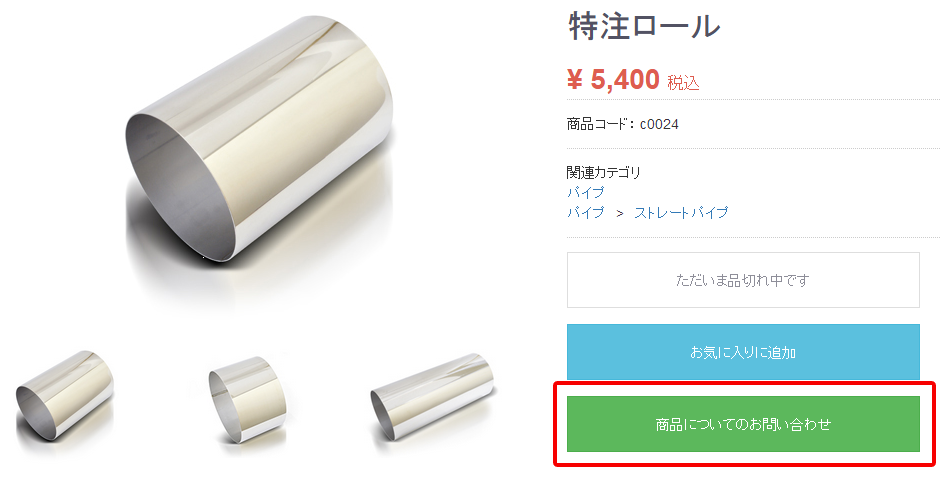Image resolution: width=940 pixels, height=480 pixels.
Task: Click the 特注ロール product title
Action: click(x=644, y=26)
